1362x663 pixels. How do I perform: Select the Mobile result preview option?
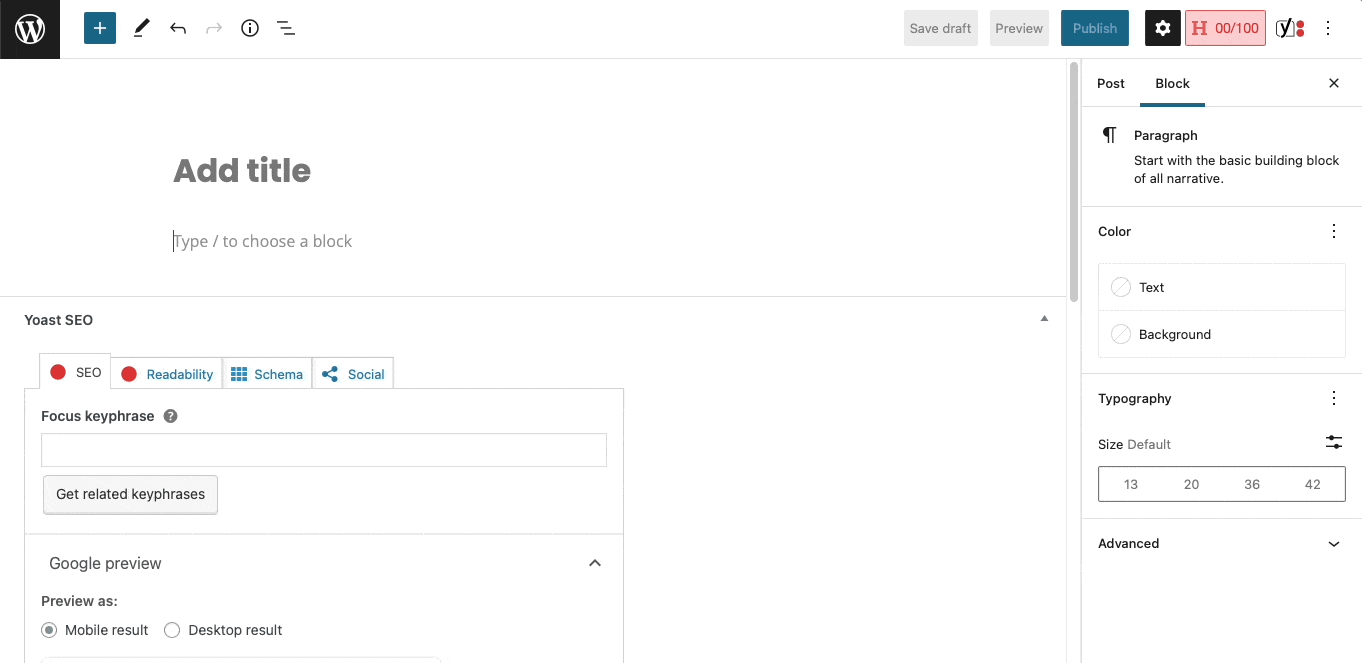(x=49, y=630)
